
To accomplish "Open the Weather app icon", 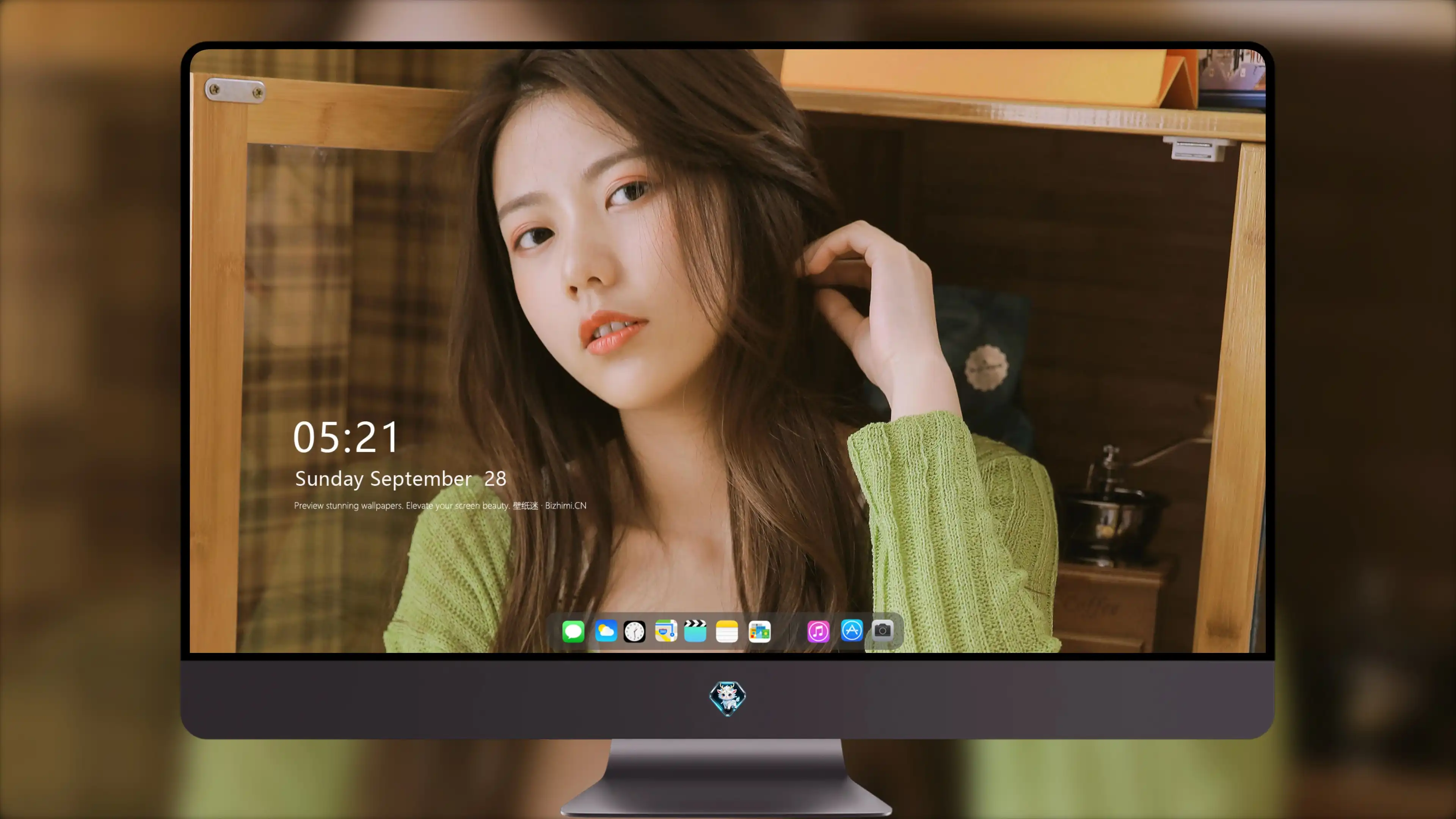I will click(x=606, y=631).
